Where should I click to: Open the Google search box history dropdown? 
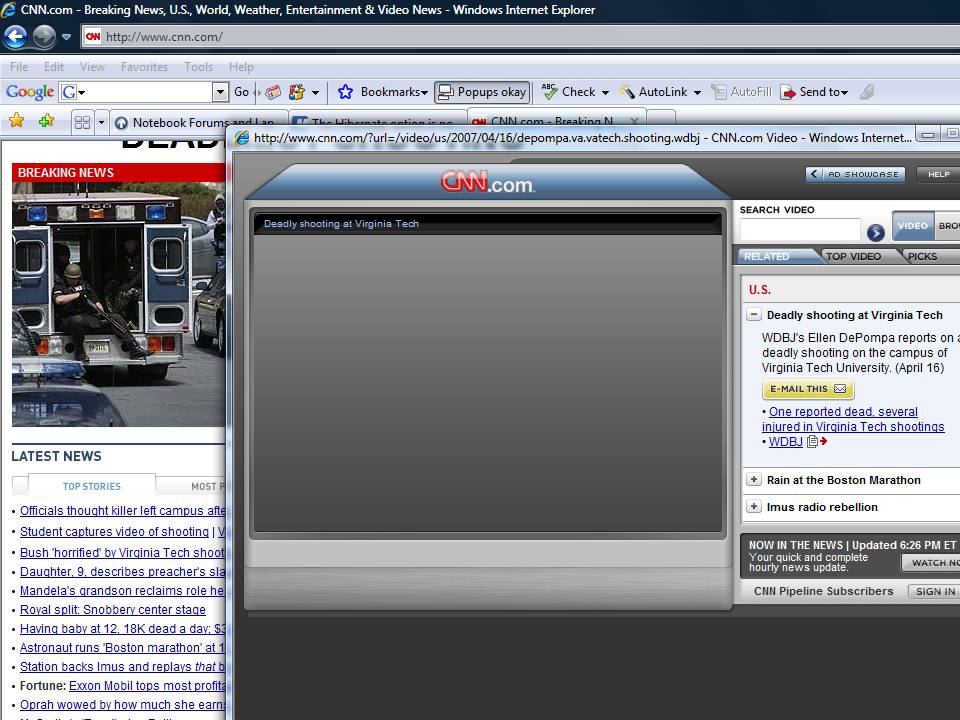(220, 92)
